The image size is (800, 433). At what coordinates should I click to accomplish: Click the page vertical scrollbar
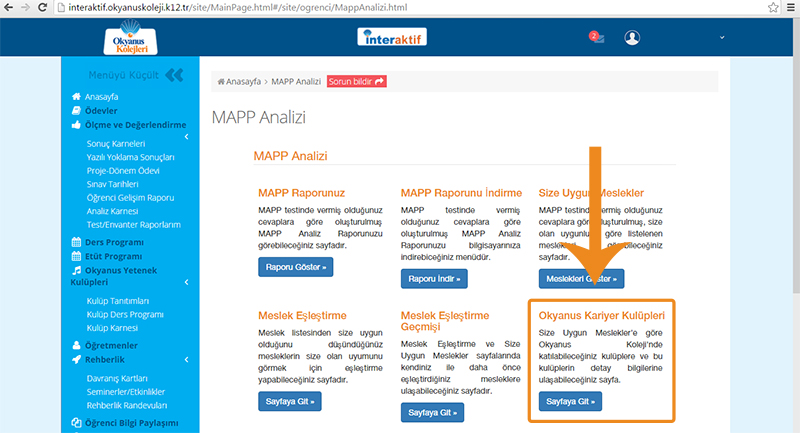click(796, 156)
